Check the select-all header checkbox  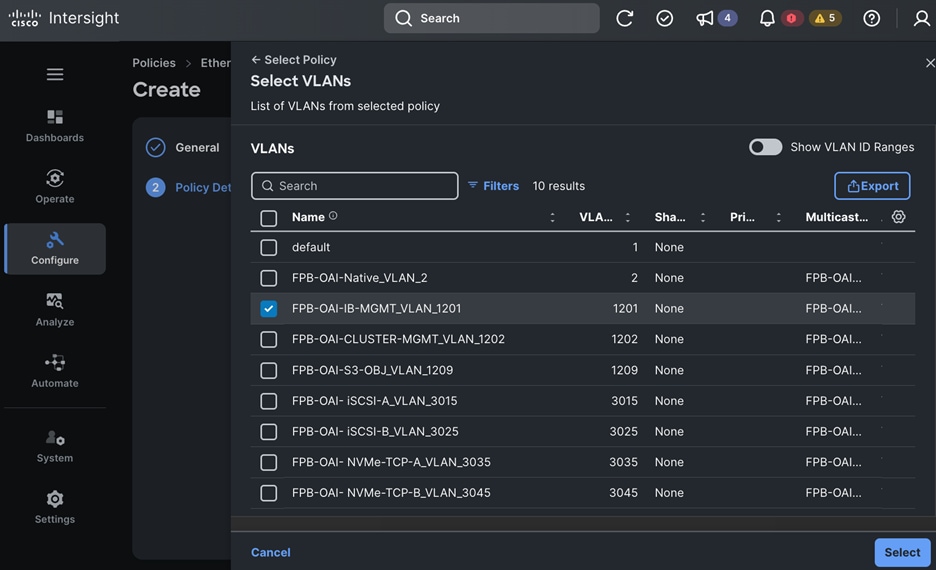pyautogui.click(x=269, y=218)
